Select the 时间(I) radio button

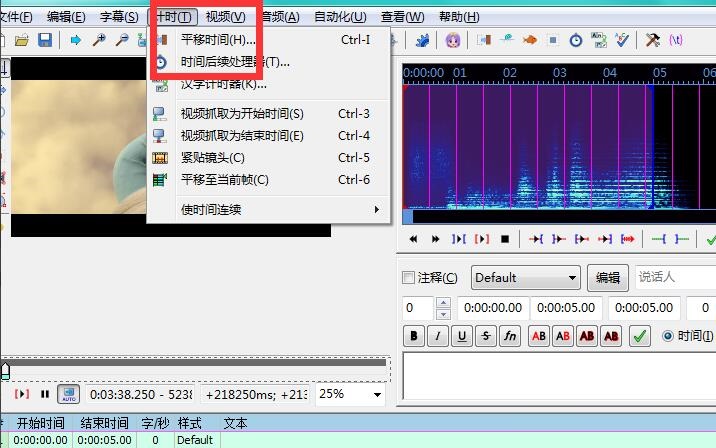click(x=668, y=336)
